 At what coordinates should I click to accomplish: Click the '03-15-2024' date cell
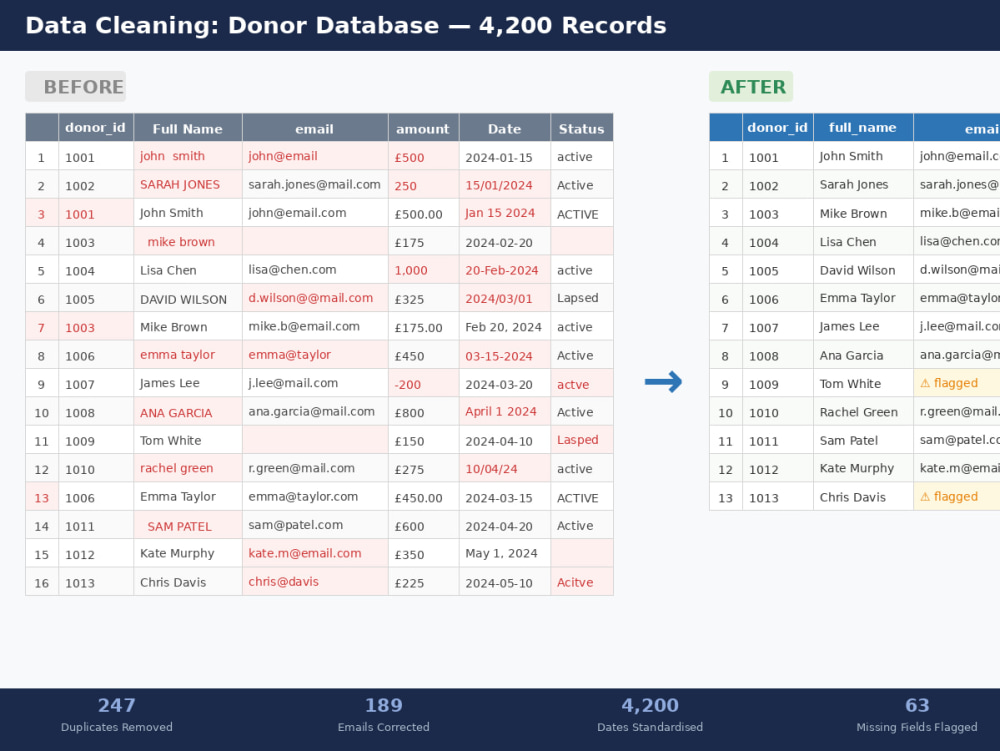tap(504, 355)
